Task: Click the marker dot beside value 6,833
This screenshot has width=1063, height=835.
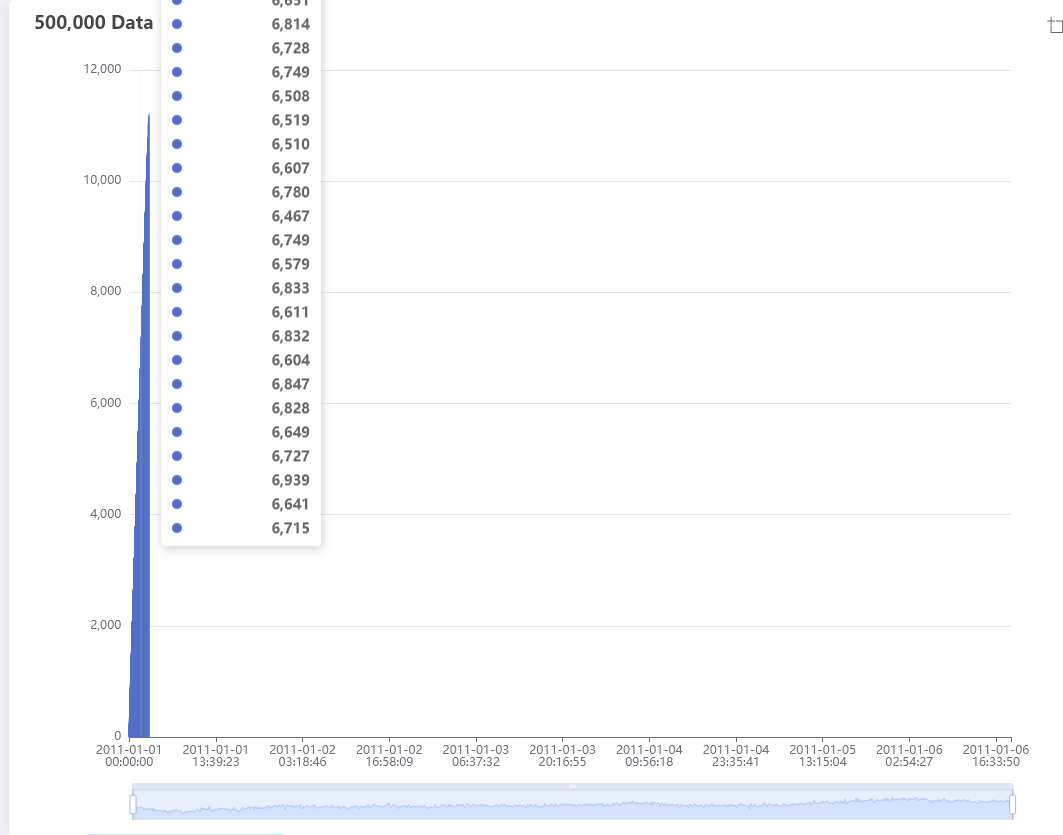Action: click(x=177, y=287)
